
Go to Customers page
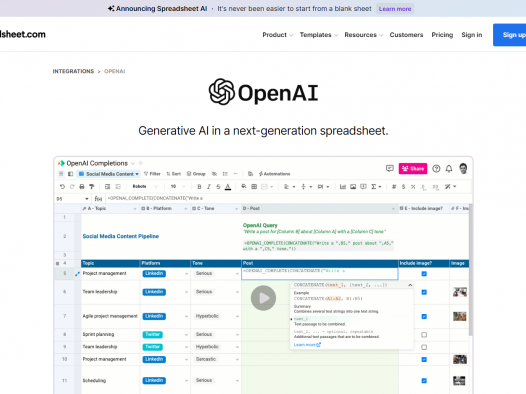tap(406, 35)
